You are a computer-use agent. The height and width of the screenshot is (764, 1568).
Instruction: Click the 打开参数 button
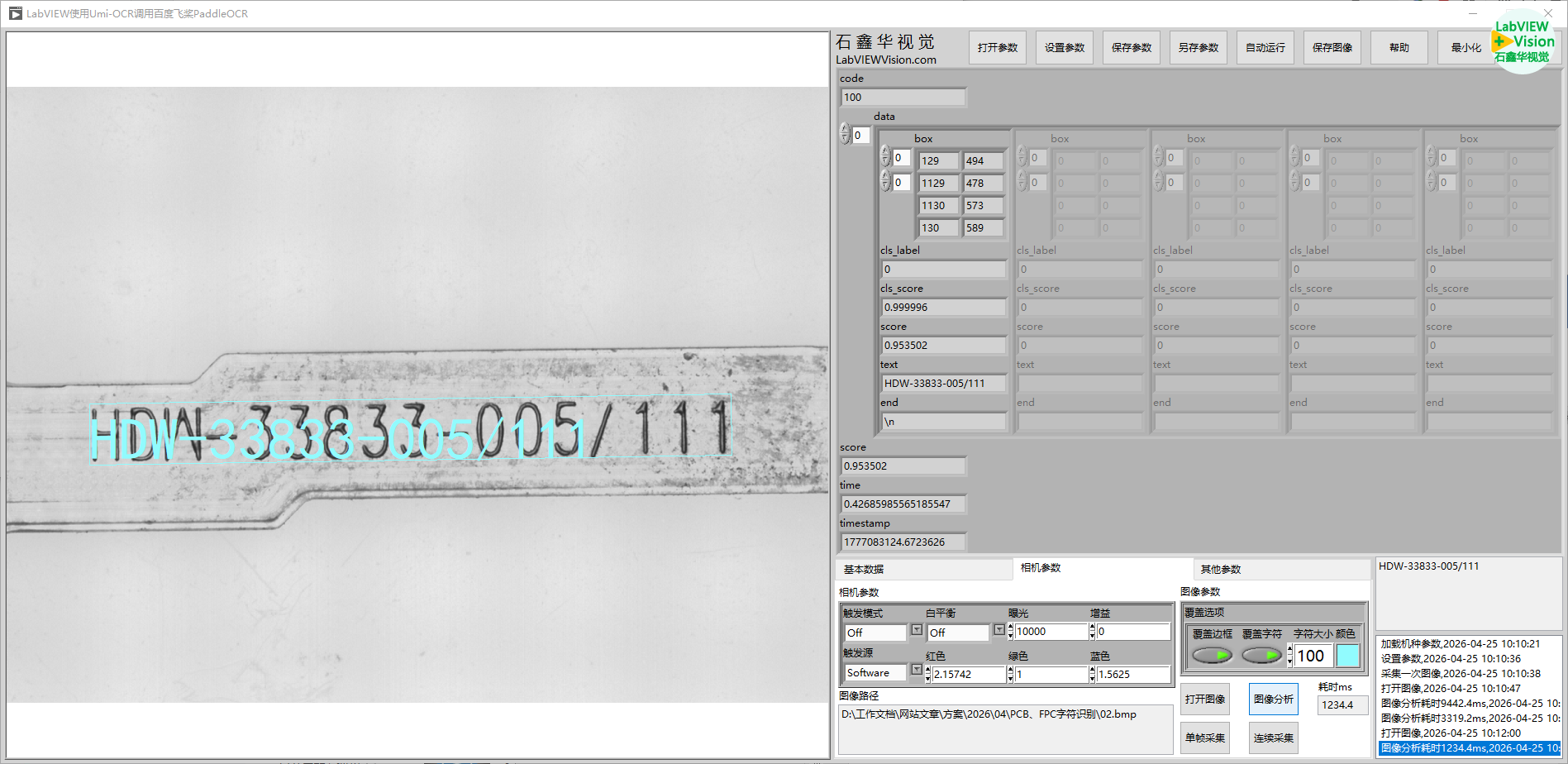997,48
